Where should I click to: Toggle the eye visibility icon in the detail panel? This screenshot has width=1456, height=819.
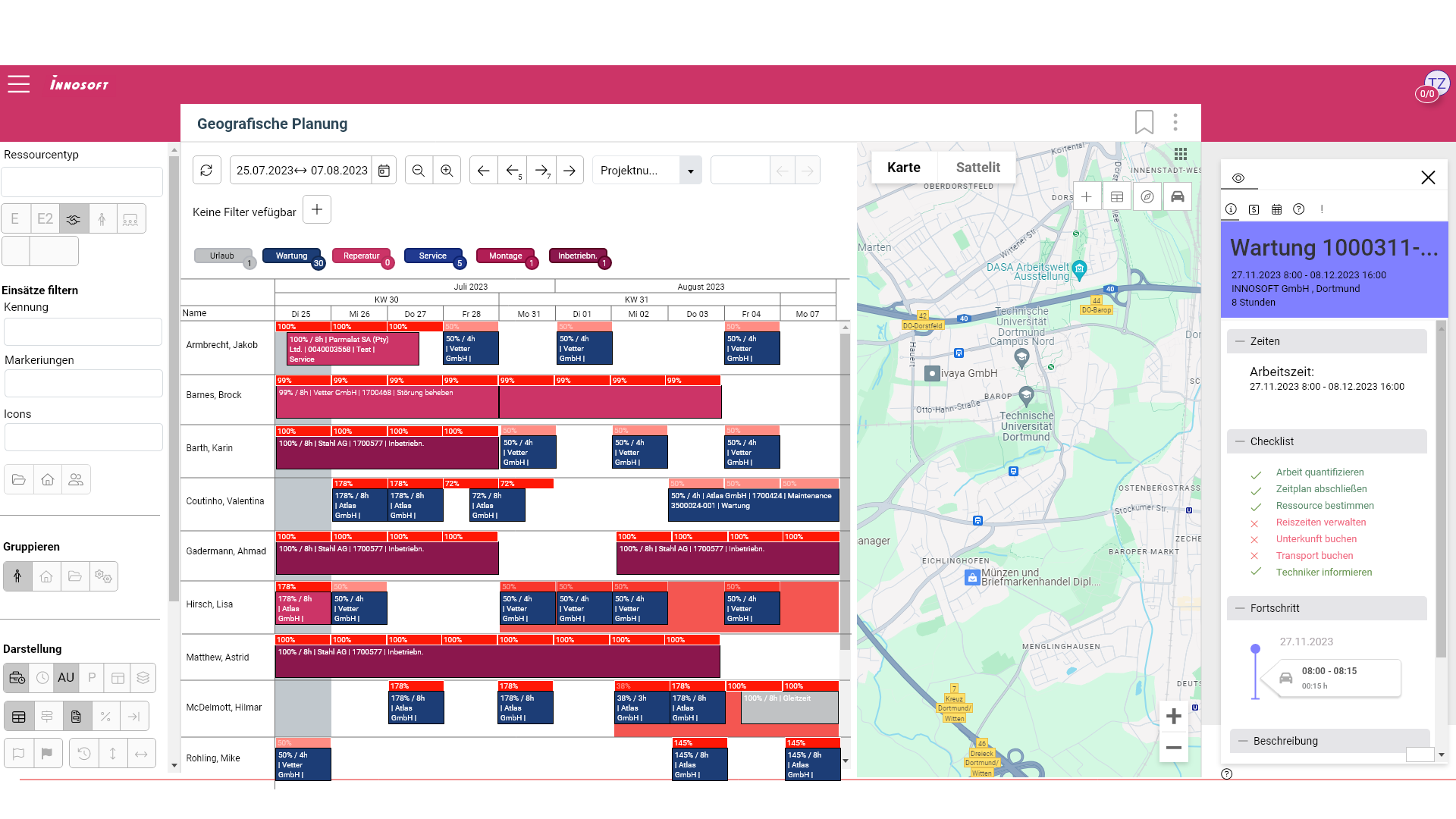[1239, 177]
